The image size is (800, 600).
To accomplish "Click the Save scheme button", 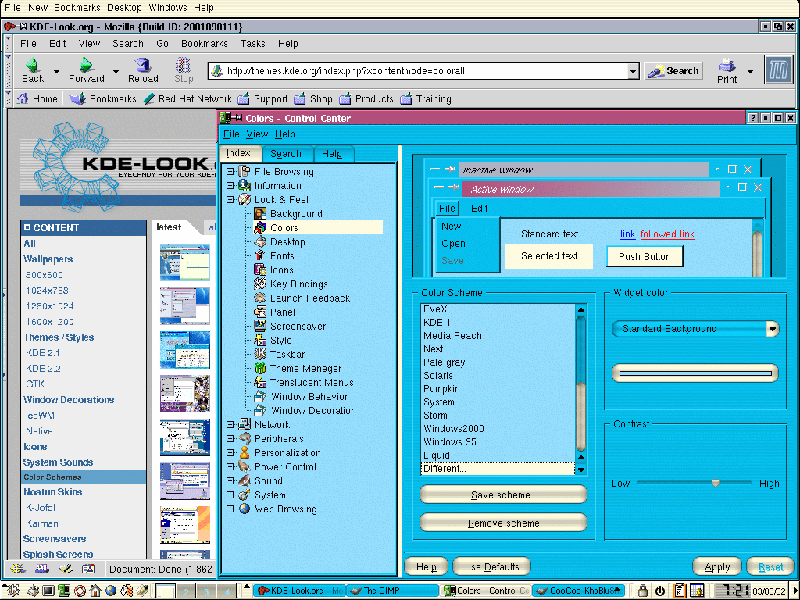I will coord(503,494).
